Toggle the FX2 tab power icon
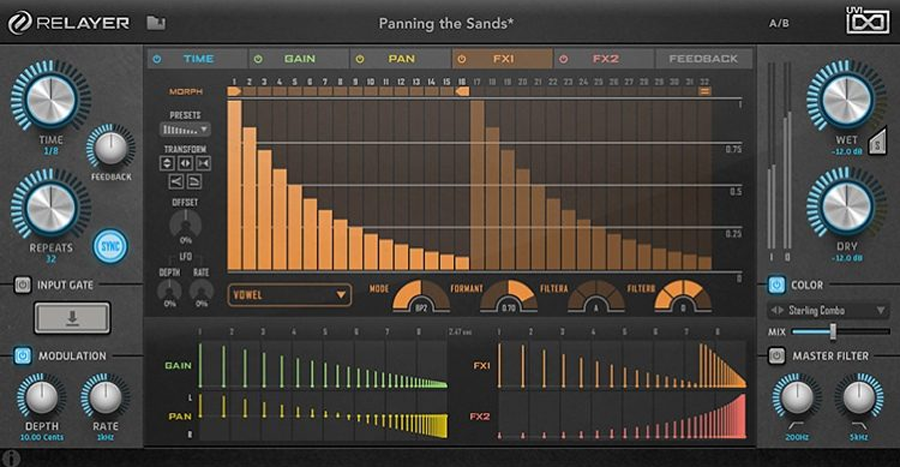 point(563,59)
